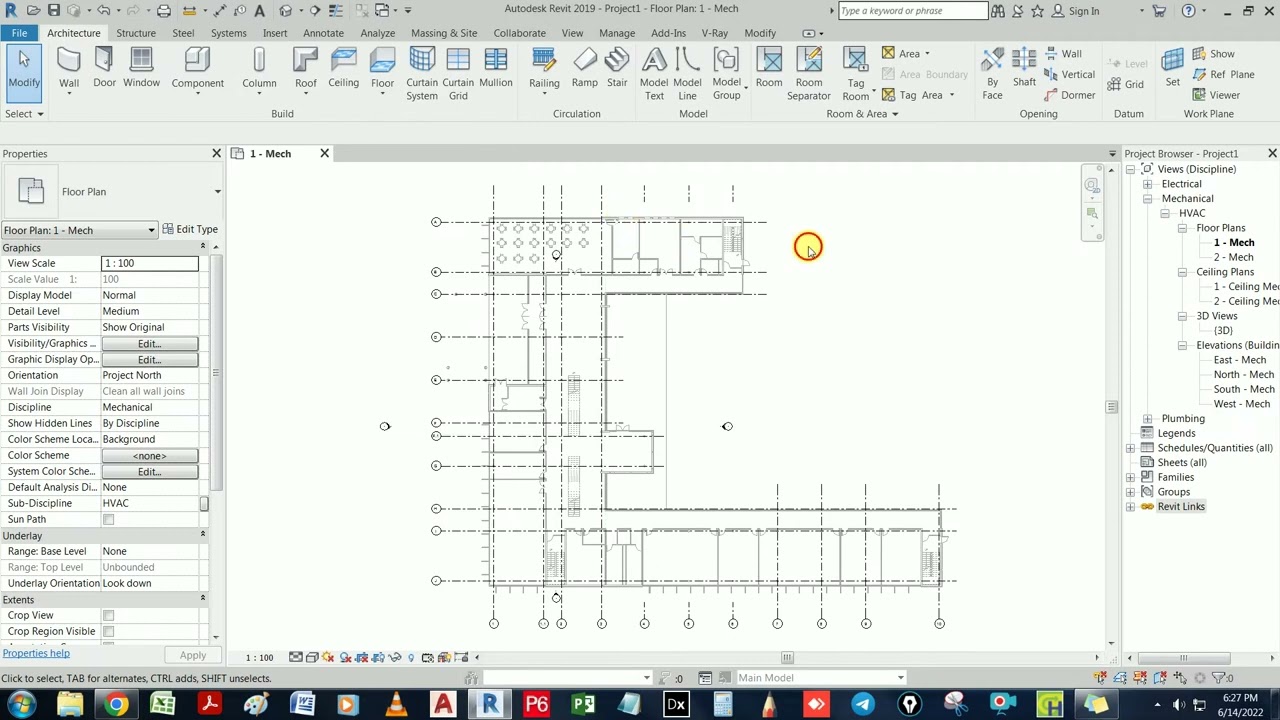
Task: Open the File tab
Action: coord(19,33)
